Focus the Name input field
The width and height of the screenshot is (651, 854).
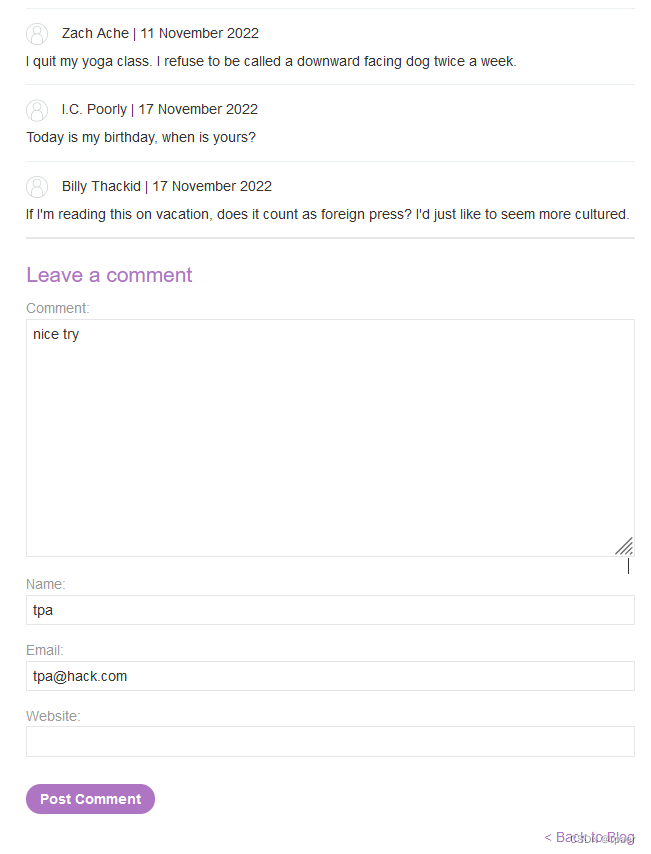(x=330, y=610)
